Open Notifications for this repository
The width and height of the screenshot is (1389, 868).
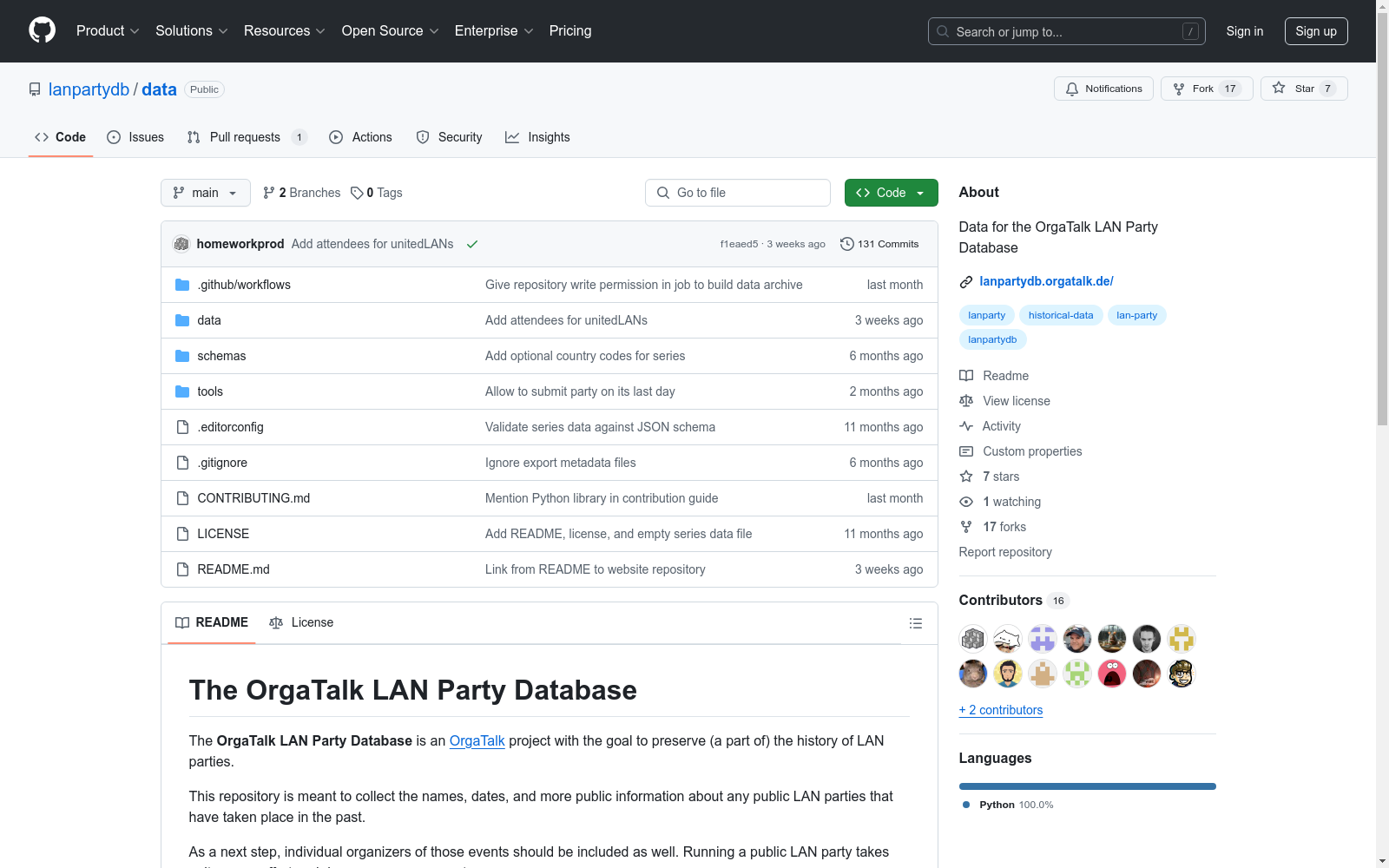click(1103, 89)
